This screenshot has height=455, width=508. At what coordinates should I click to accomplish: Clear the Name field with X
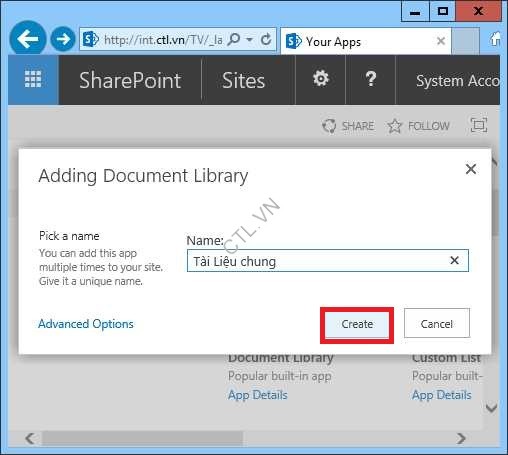(x=454, y=260)
